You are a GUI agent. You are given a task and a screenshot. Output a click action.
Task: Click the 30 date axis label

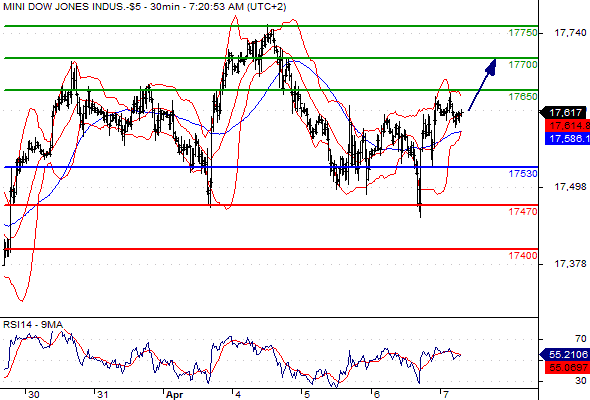pos(33,395)
